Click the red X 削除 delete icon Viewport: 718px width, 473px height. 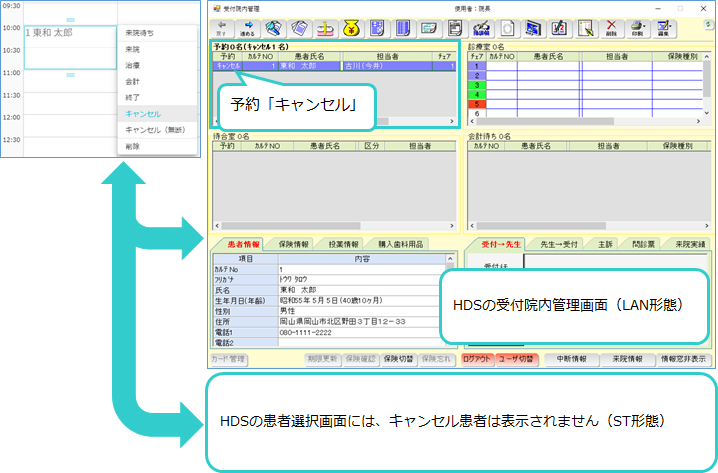click(611, 27)
